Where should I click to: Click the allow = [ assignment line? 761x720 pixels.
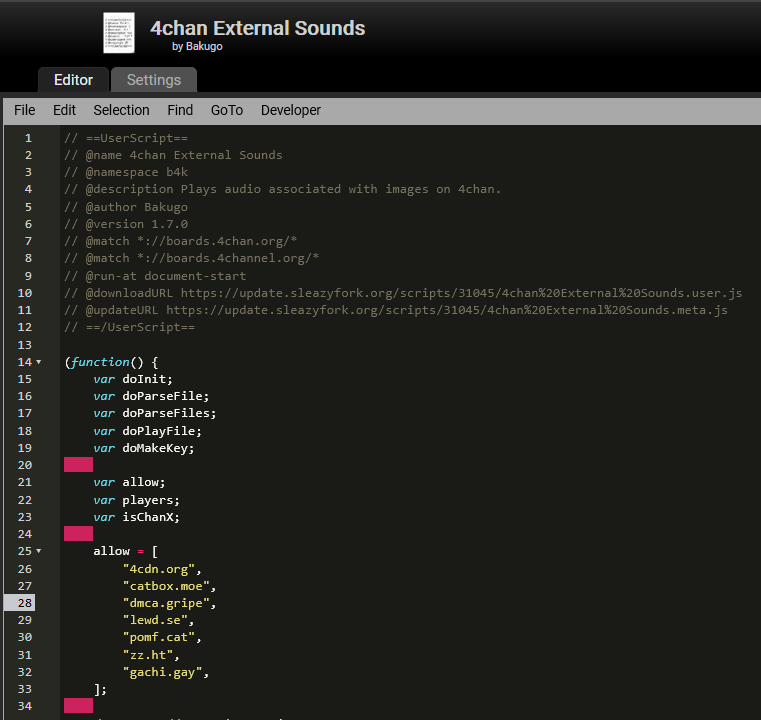(126, 551)
